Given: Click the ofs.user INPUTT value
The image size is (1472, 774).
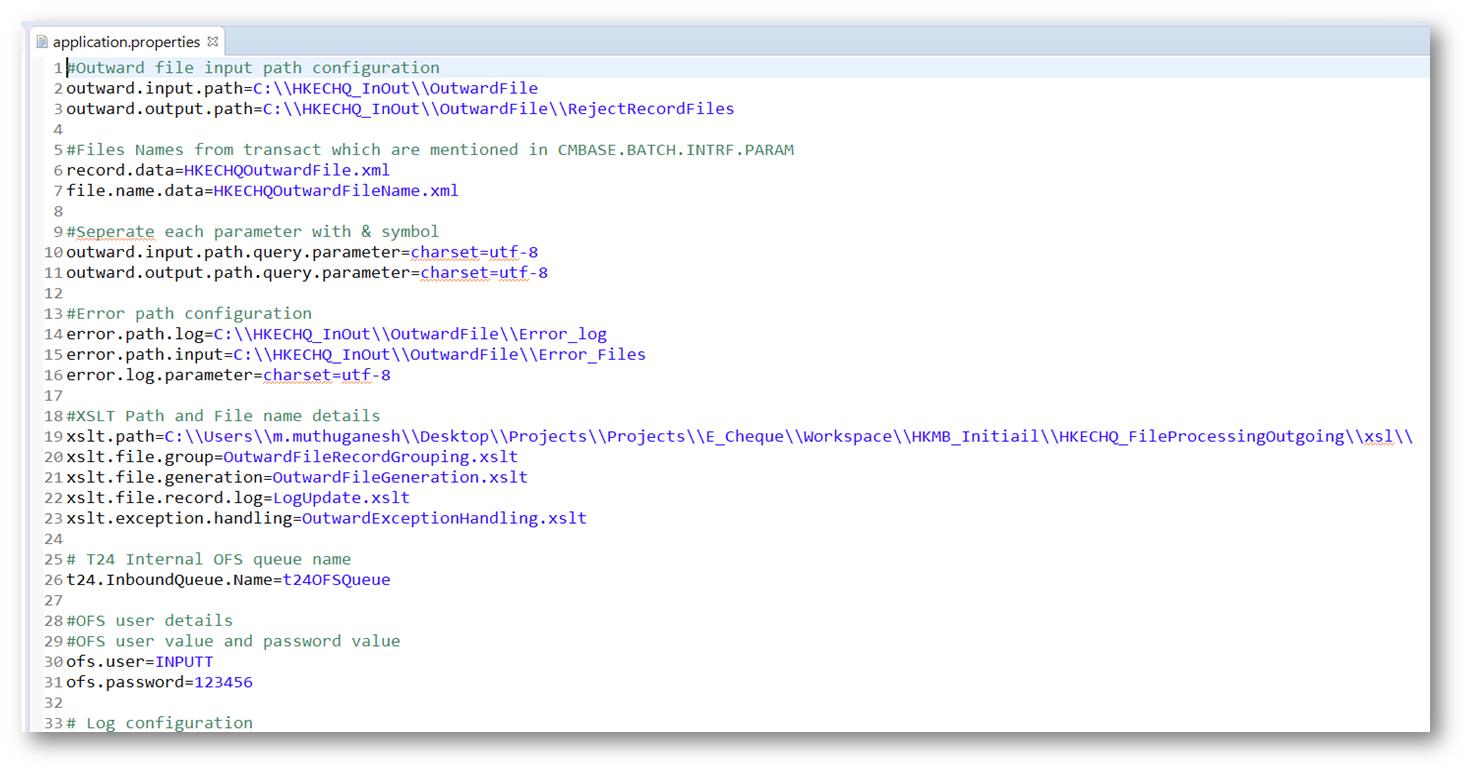Looking at the screenshot, I should pos(184,662).
